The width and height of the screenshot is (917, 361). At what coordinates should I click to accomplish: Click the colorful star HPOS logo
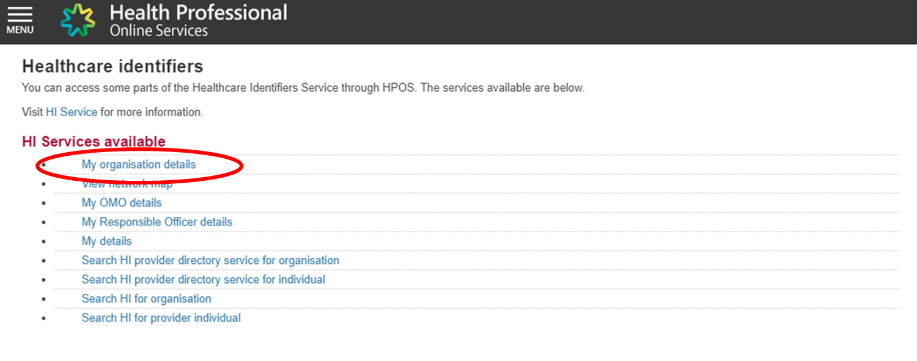[78, 21]
